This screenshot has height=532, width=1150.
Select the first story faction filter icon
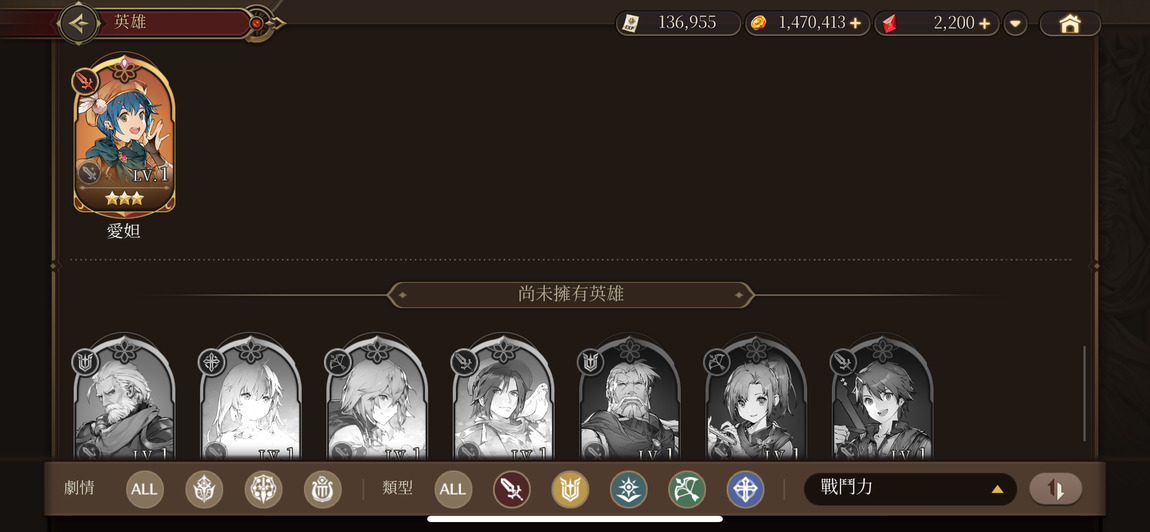tap(204, 489)
